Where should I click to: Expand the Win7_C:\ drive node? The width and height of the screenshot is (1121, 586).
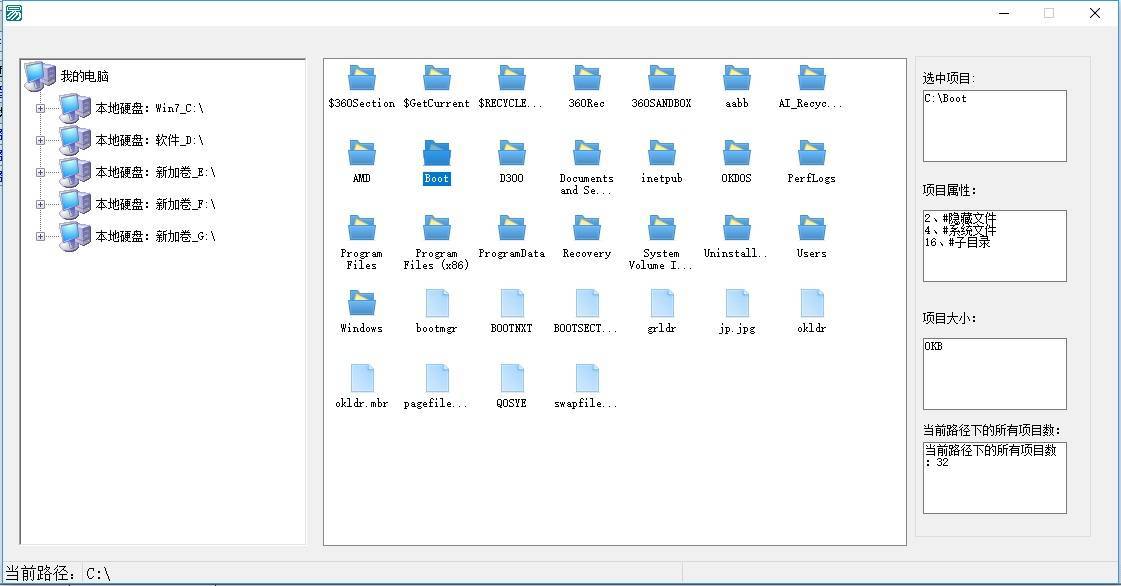pos(40,108)
